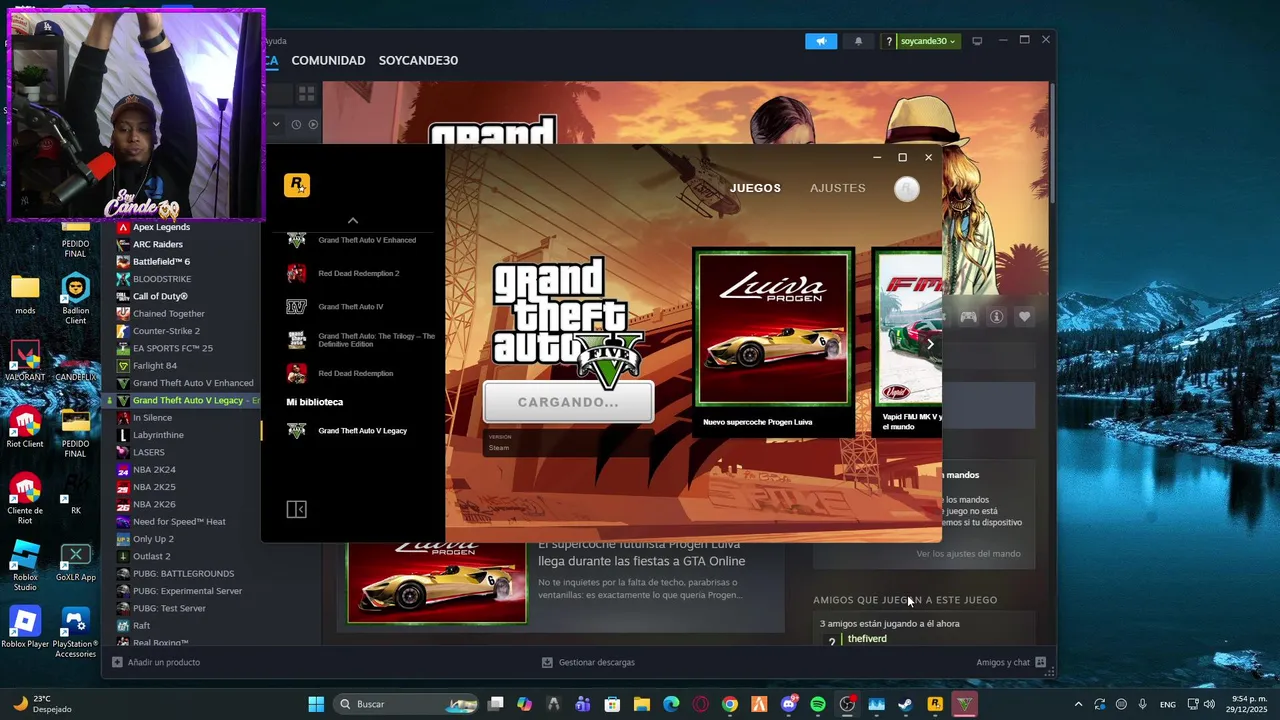Screen dimensions: 1280x720
Task: Open game info icon on Steam page
Action: (x=996, y=317)
